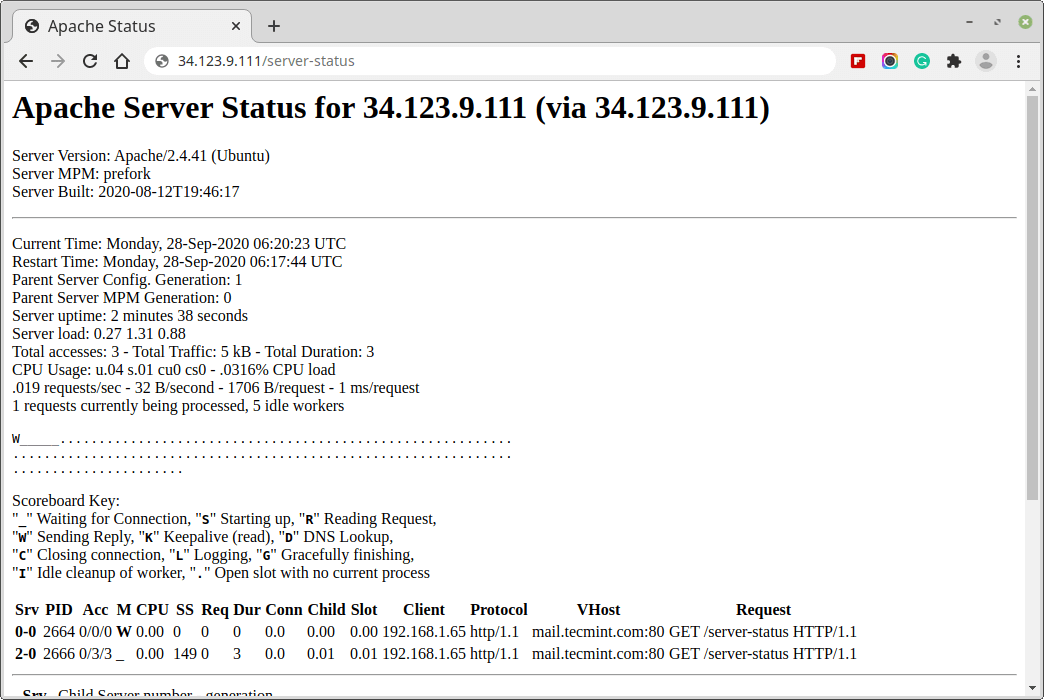Click the VHost column header
The height and width of the screenshot is (700, 1044).
pos(598,610)
